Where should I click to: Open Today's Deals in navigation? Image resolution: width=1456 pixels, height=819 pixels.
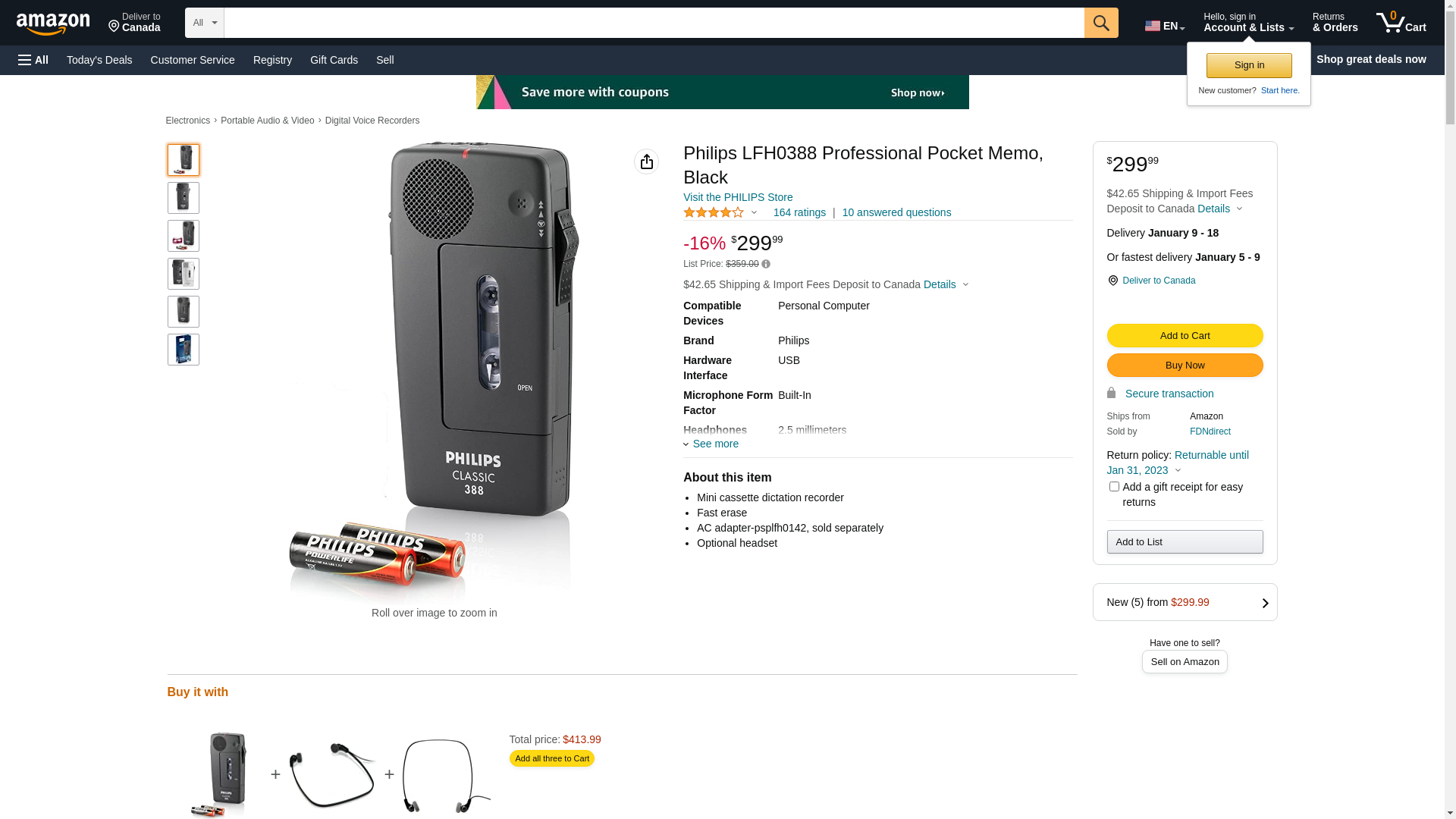coord(99,60)
